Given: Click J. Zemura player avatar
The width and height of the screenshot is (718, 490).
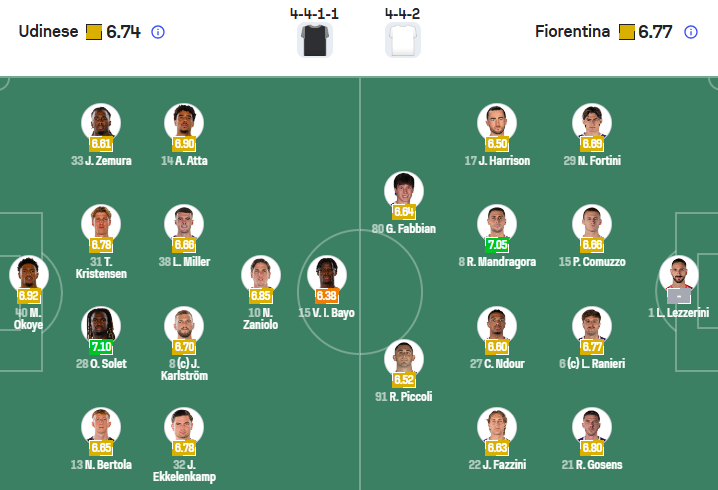Looking at the screenshot, I should tap(101, 122).
